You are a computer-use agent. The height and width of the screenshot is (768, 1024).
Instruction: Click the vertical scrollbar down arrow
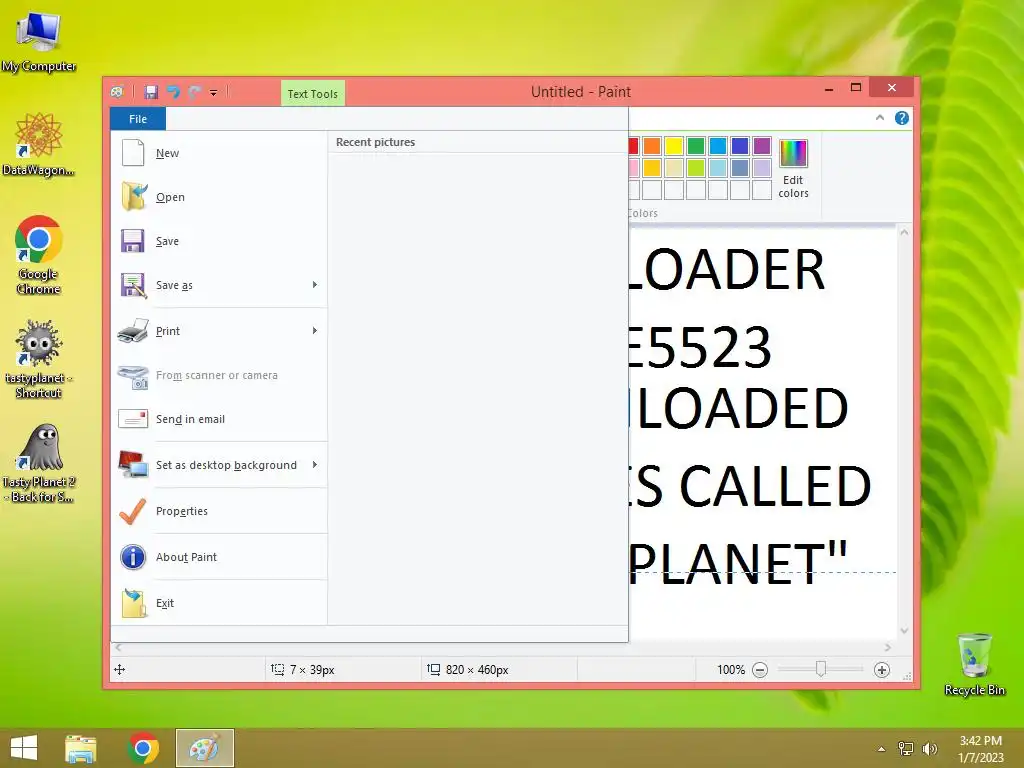[904, 630]
